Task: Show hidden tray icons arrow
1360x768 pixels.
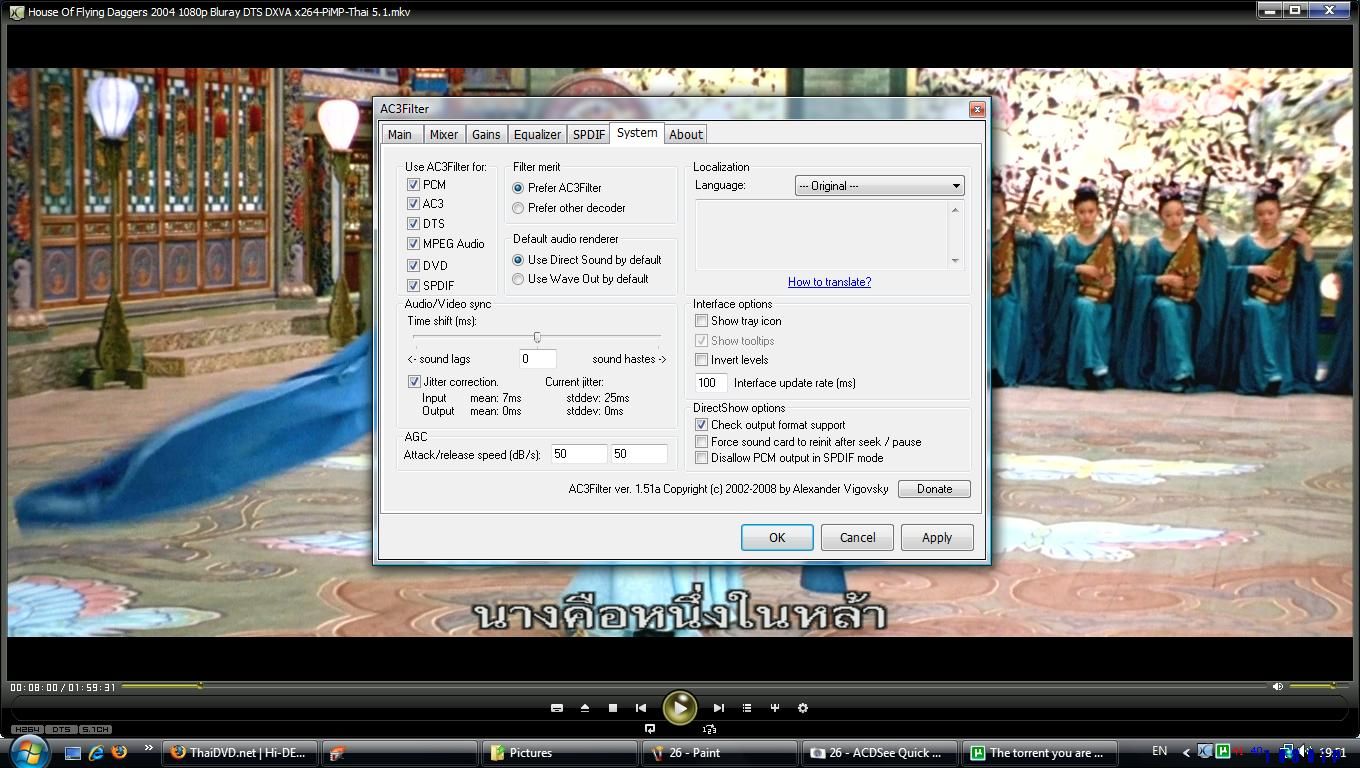Action: click(x=1186, y=752)
